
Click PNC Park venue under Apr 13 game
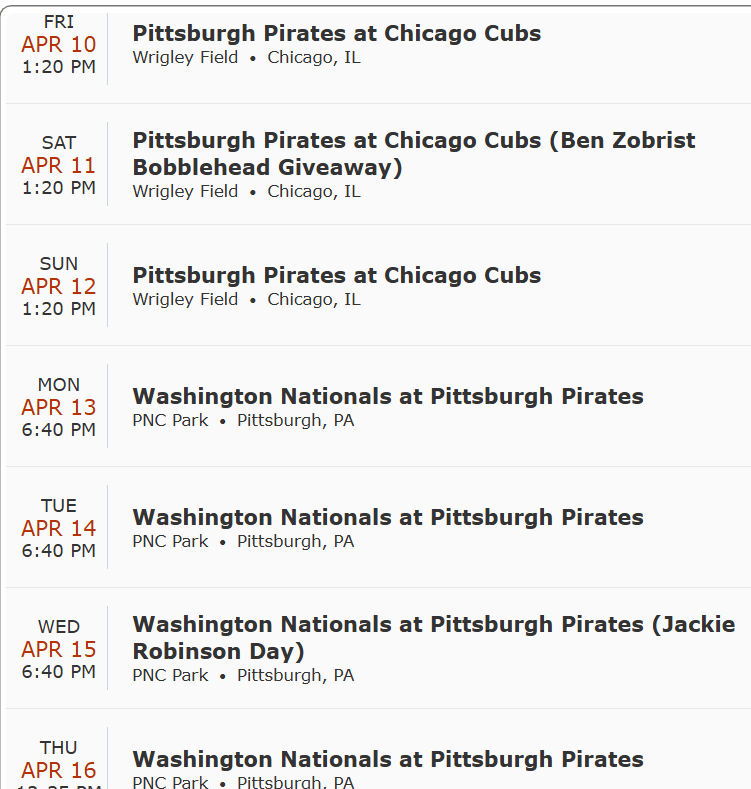170,421
